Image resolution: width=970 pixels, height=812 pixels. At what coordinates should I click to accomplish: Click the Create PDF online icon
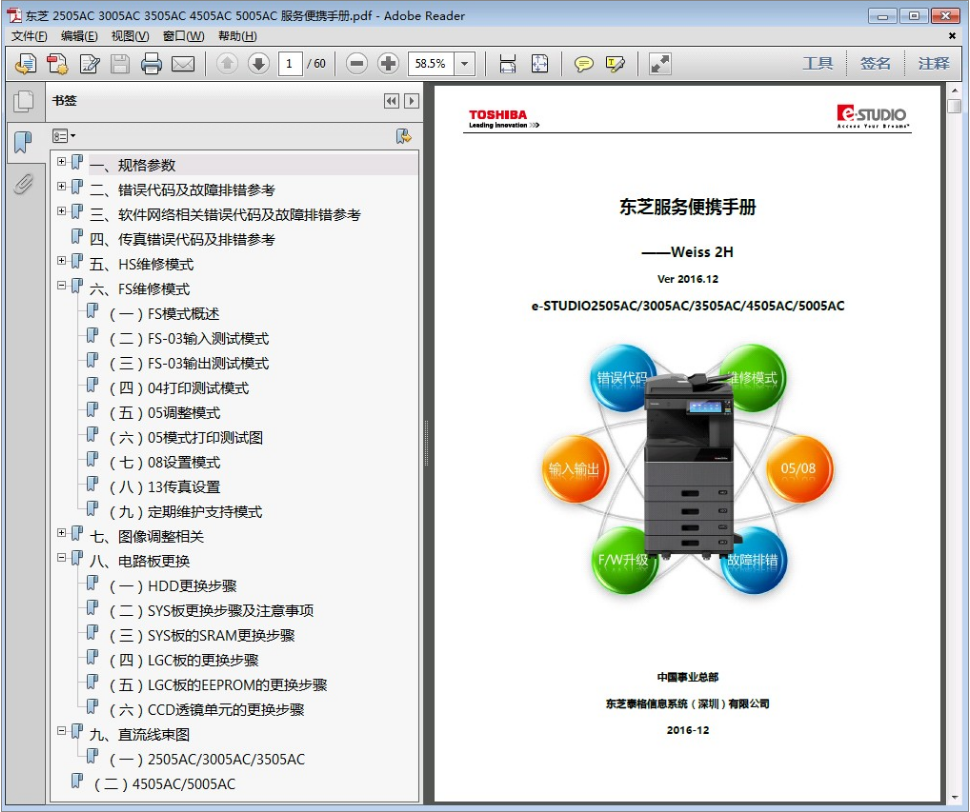25,64
